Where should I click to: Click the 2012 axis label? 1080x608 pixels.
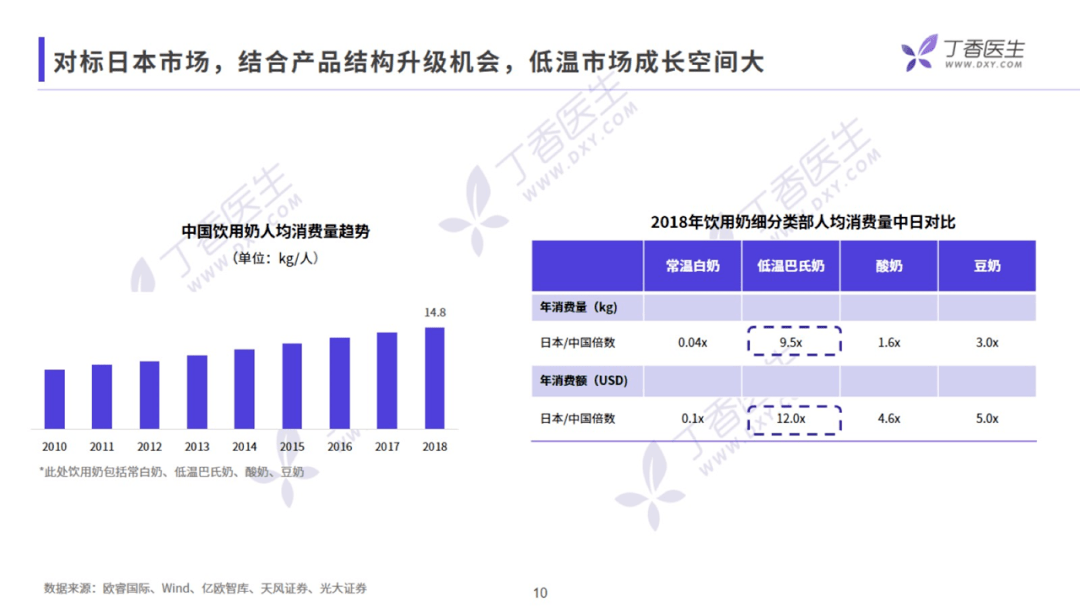click(x=149, y=447)
